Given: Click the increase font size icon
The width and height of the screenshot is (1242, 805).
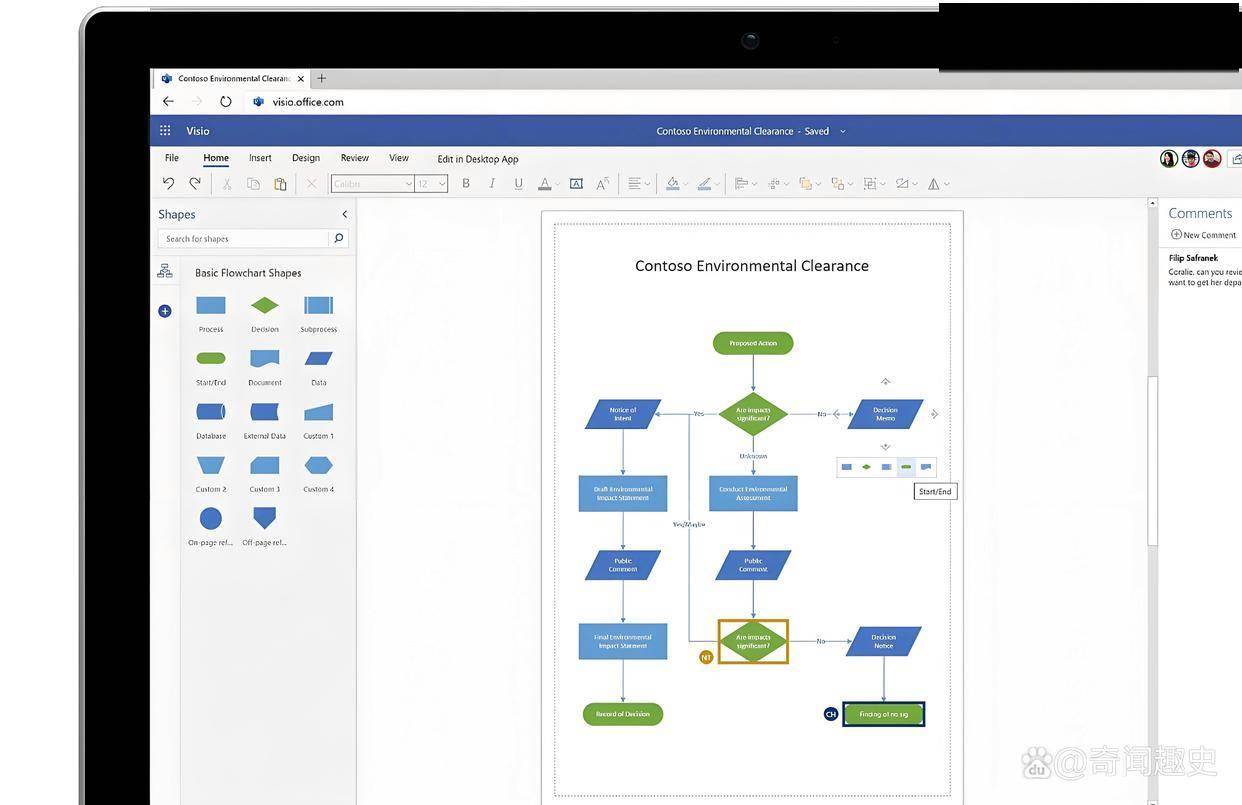Looking at the screenshot, I should [602, 184].
